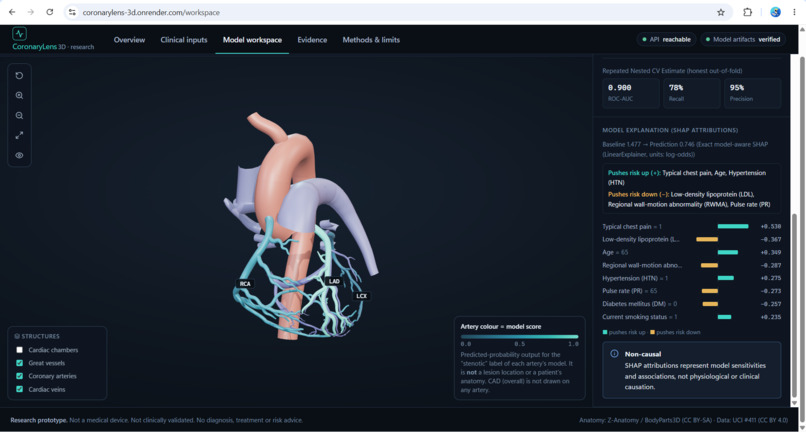806x432 pixels.
Task: Open the Overview tab
Action: click(x=130, y=40)
